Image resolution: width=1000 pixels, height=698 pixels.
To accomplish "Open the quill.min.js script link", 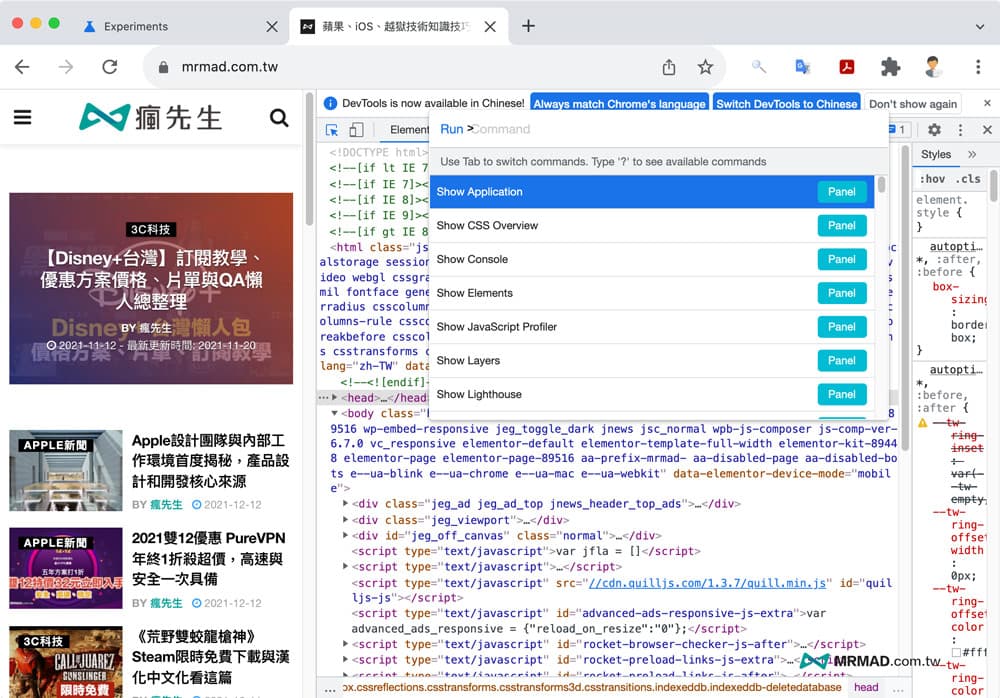I will pos(707,583).
